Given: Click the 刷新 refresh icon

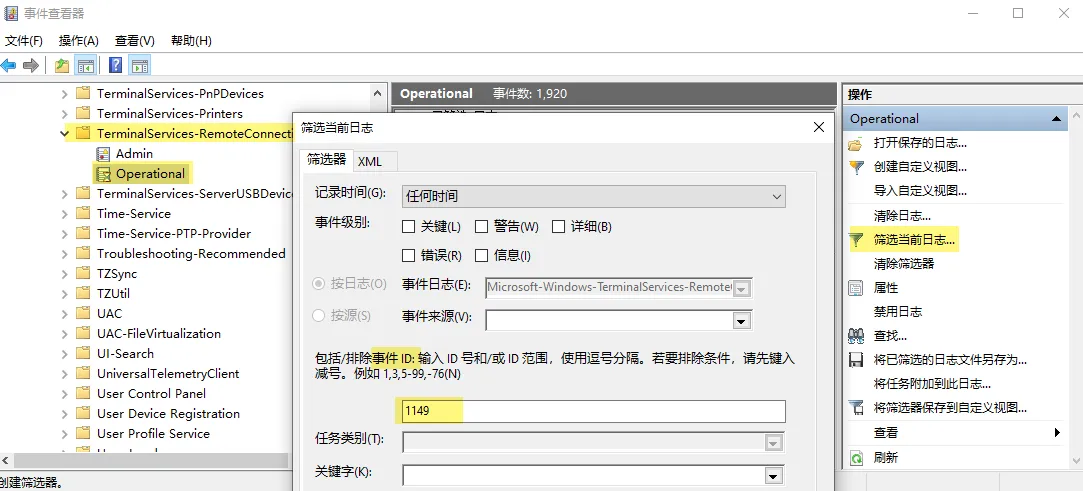Looking at the screenshot, I should (856, 458).
